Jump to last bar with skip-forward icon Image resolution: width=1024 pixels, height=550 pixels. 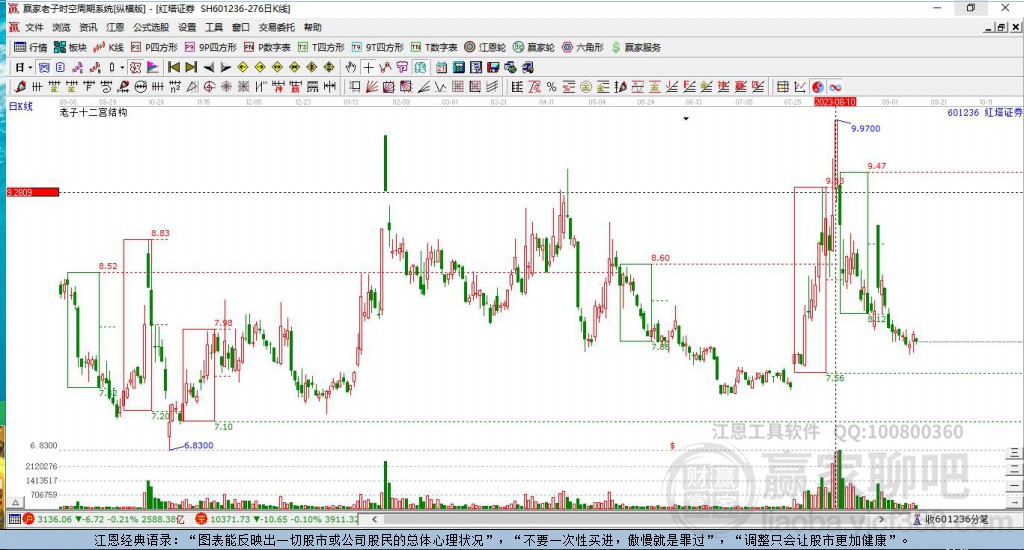(x=191, y=67)
